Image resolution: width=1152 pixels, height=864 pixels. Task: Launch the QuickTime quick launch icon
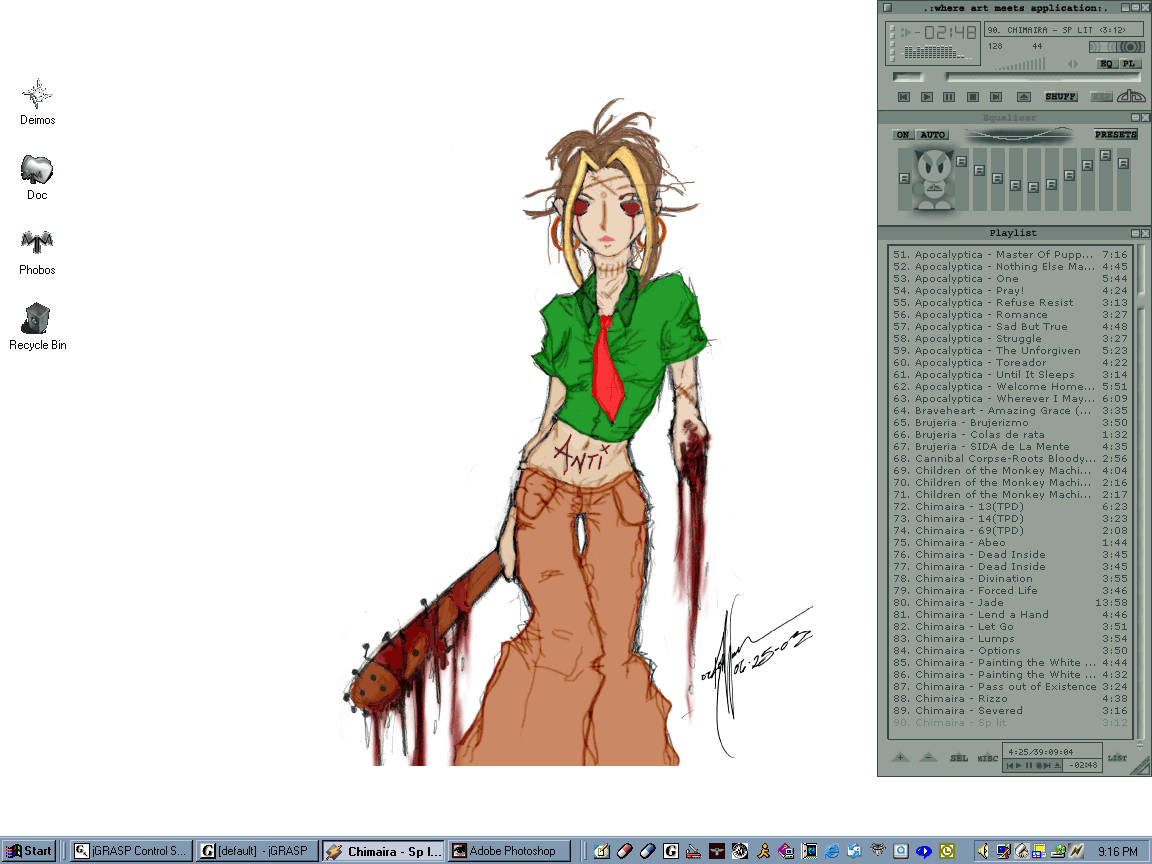[901, 851]
